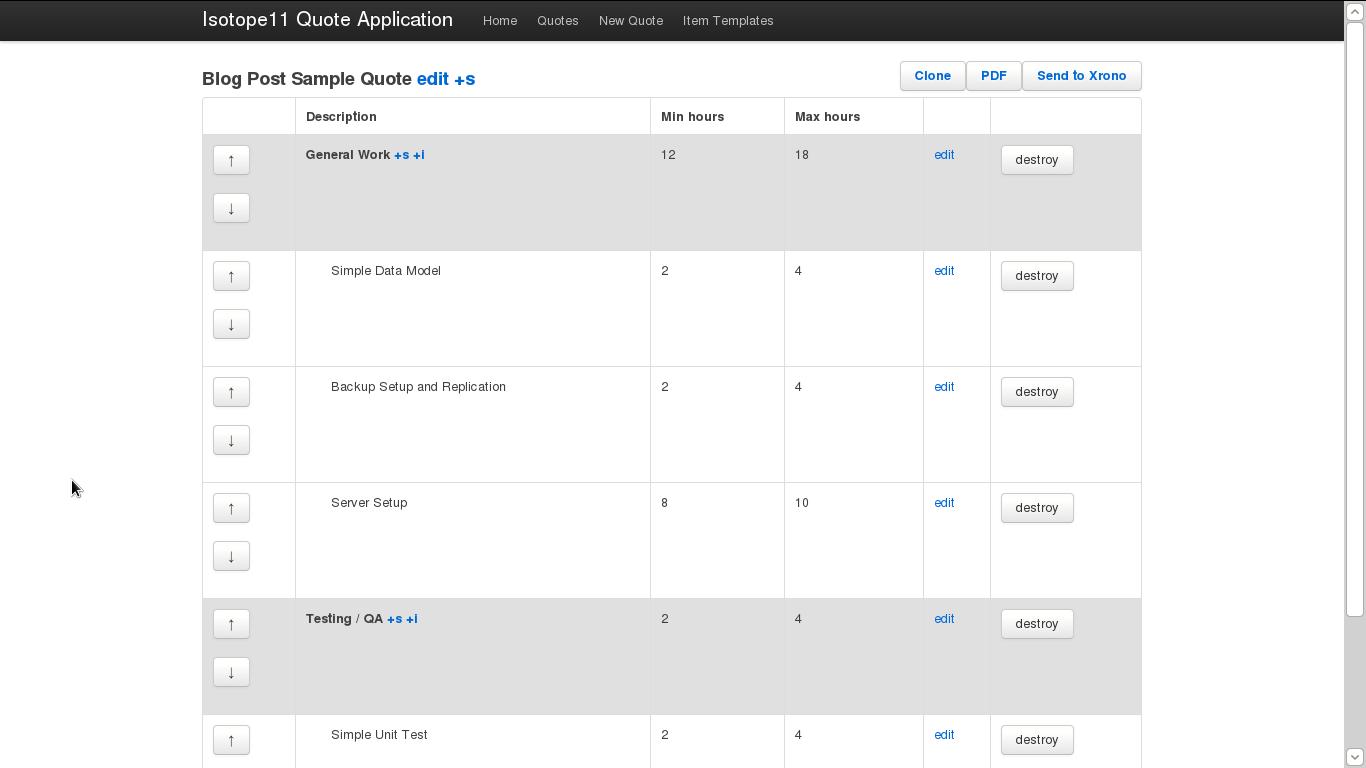The image size is (1366, 768).
Task: Move Simple Data Model item up
Action: [231, 276]
